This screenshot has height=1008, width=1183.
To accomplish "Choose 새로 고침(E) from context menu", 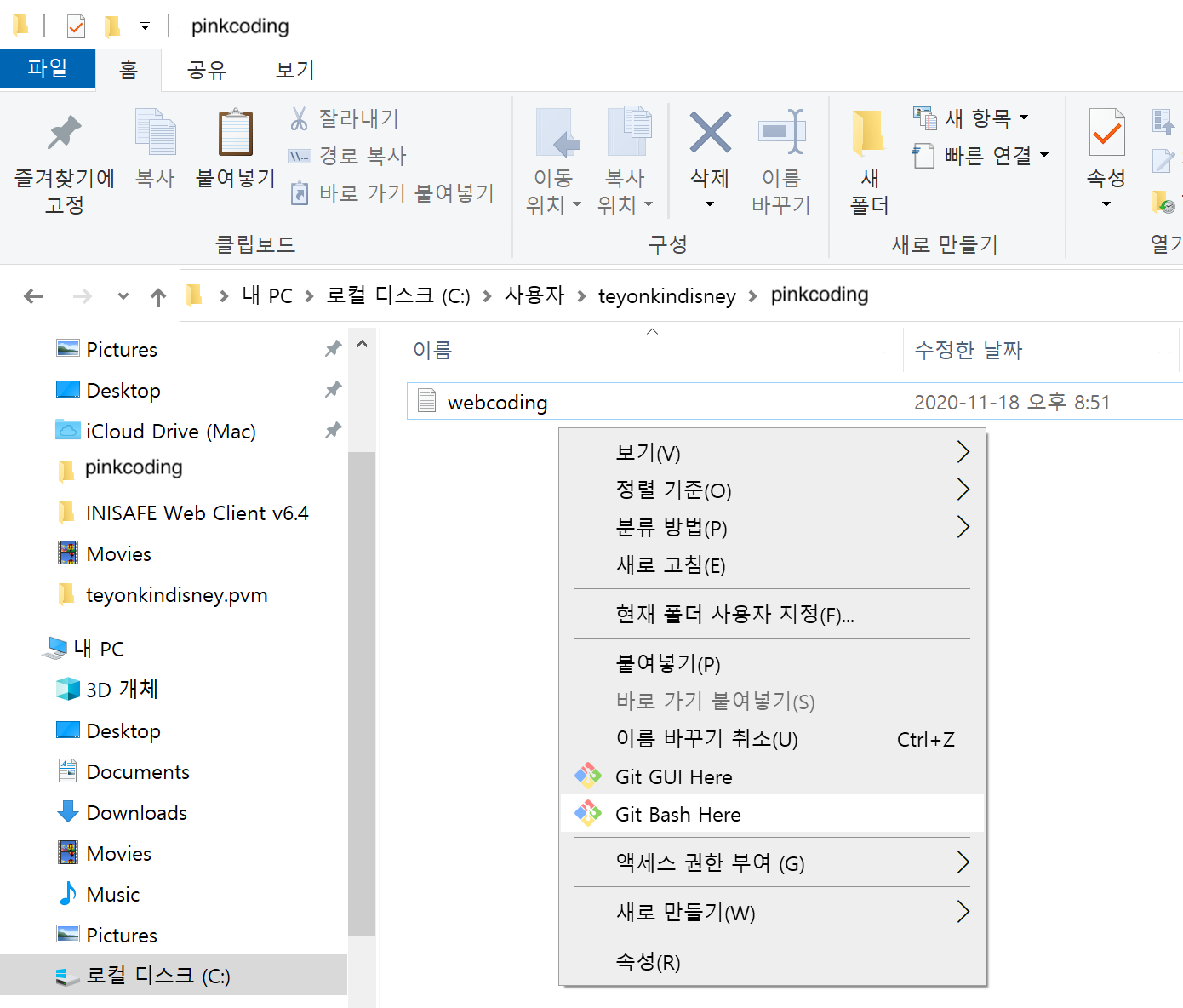I will coord(772,564).
